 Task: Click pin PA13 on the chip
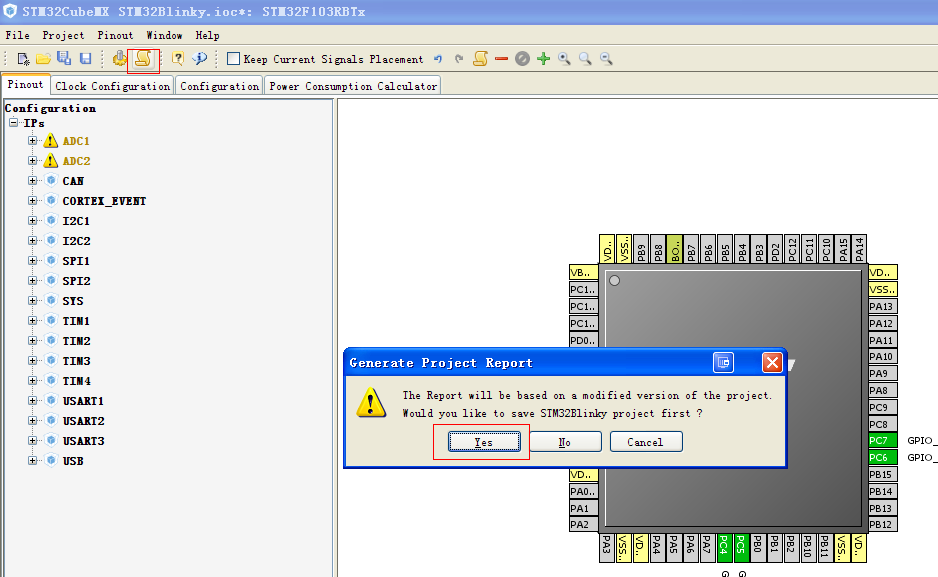pos(882,306)
